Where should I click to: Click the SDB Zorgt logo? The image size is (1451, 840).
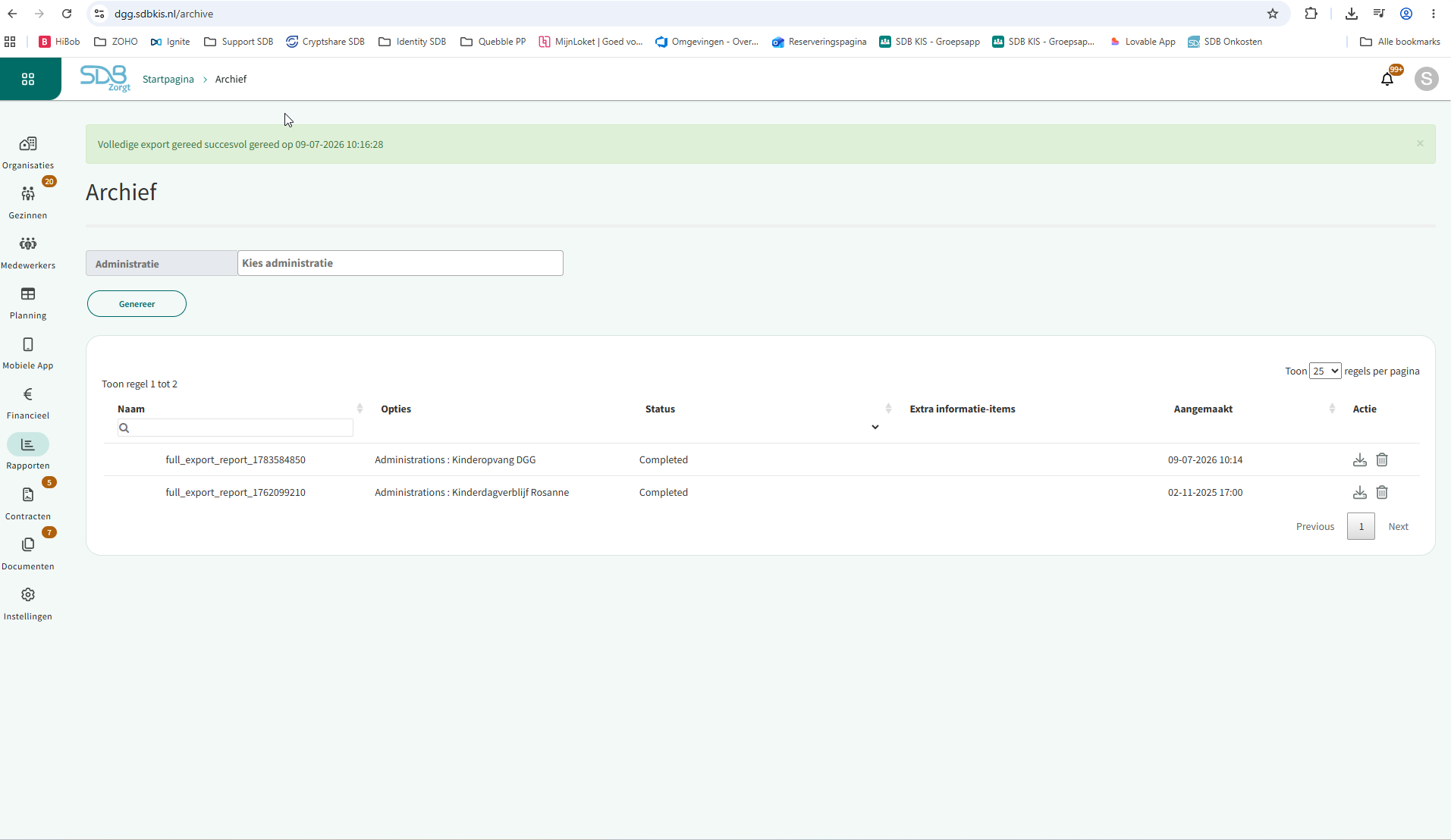[105, 78]
